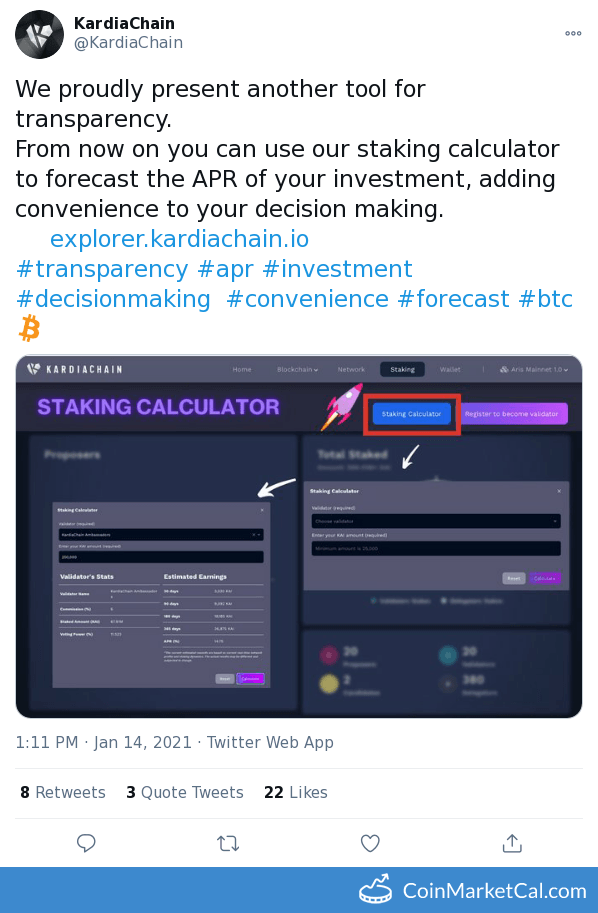Click the @KardiaChain handle
598x913 pixels.
click(x=129, y=43)
